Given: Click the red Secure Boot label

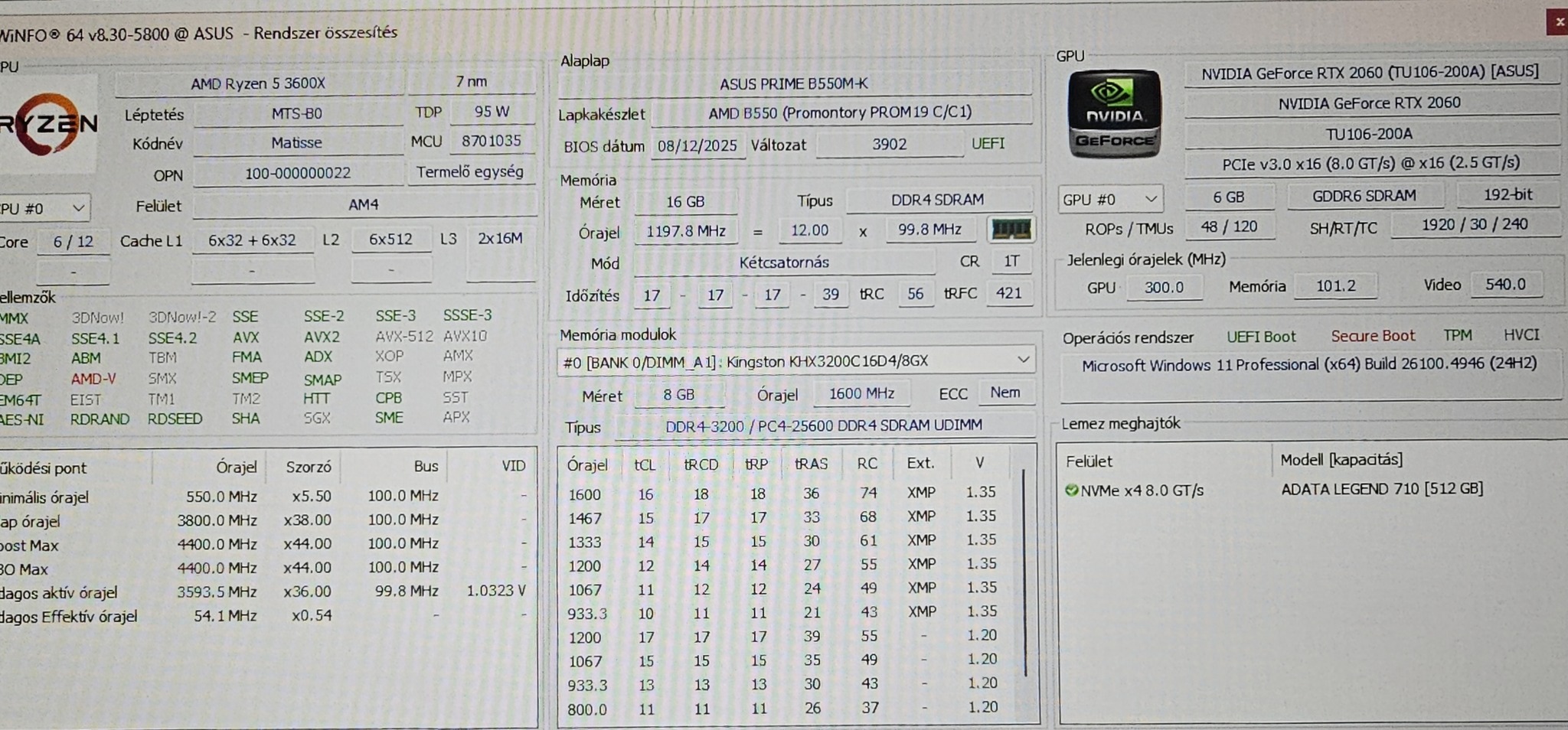Looking at the screenshot, I should 1373,336.
